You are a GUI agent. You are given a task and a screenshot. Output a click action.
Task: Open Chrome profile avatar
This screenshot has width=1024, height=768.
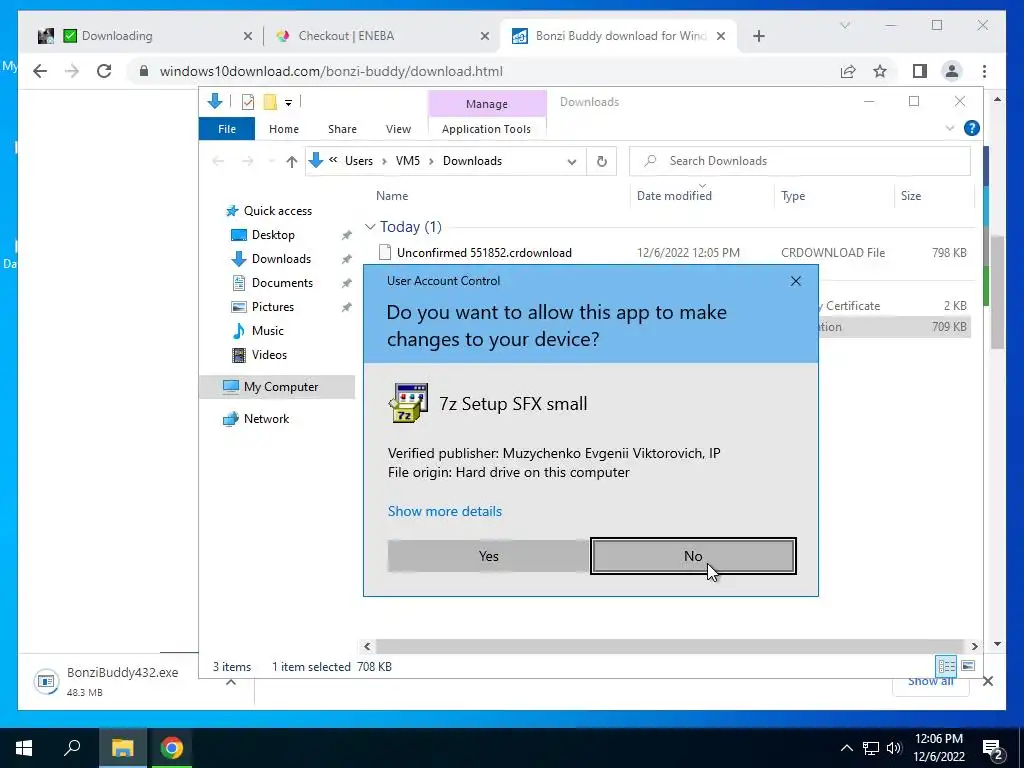point(952,71)
